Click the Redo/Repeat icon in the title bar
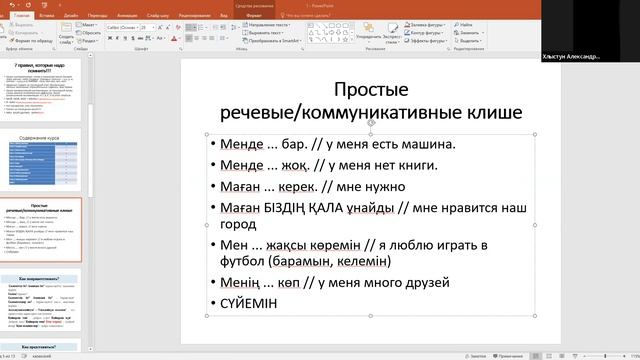This screenshot has height=360, width=640. tap(28, 5)
